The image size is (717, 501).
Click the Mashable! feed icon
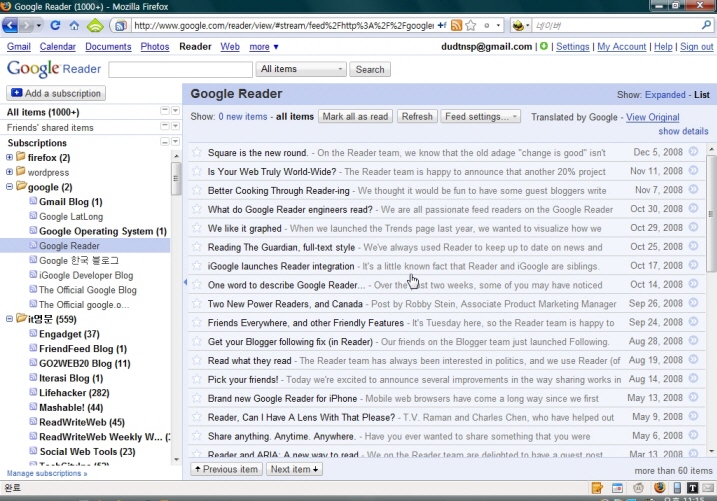(33, 406)
